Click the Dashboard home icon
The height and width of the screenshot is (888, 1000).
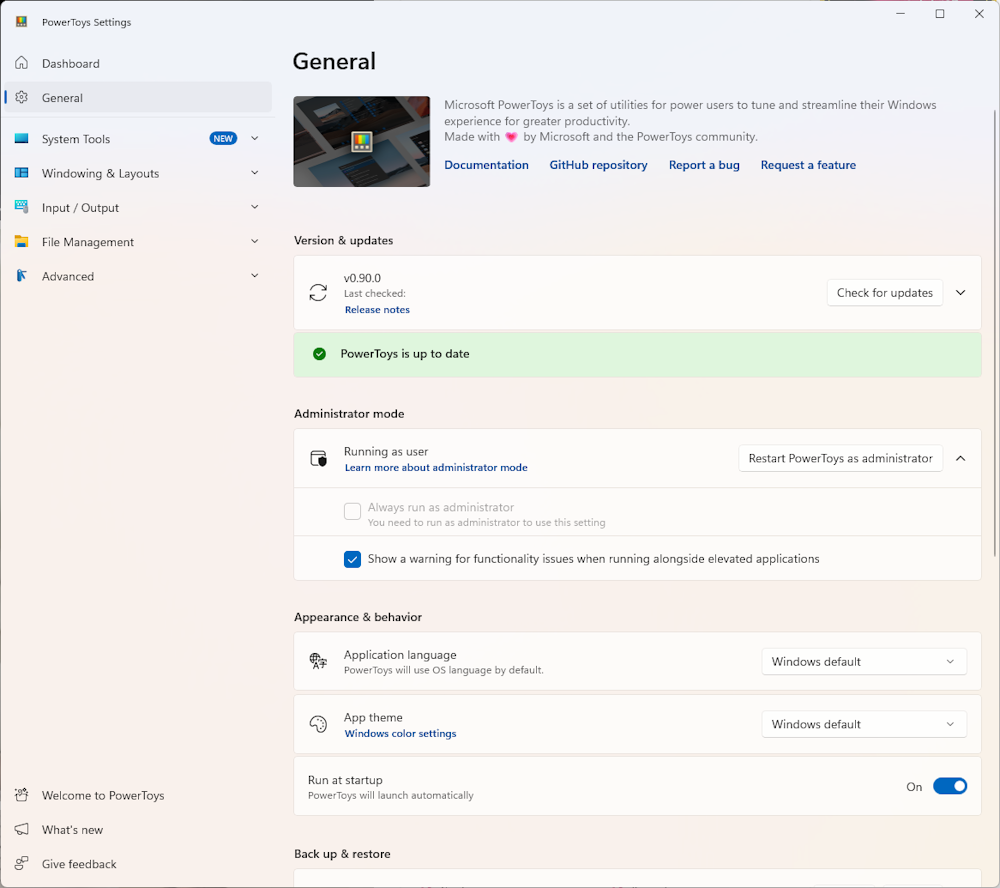(22, 63)
